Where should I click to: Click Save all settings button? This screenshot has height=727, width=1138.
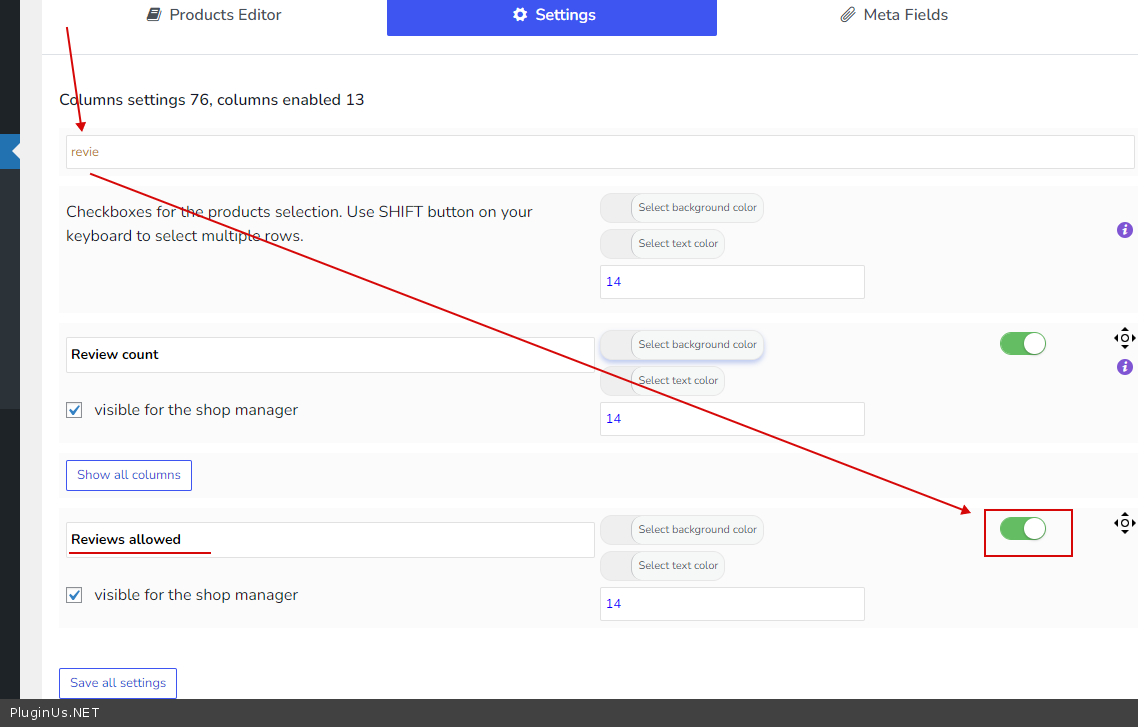pyautogui.click(x=118, y=683)
